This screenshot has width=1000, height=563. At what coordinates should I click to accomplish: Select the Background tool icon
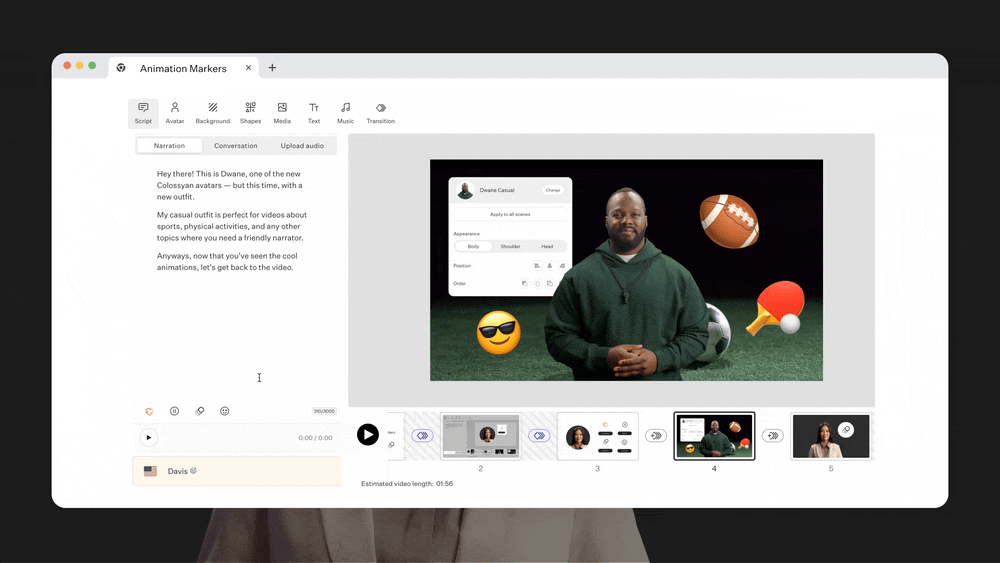(212, 112)
